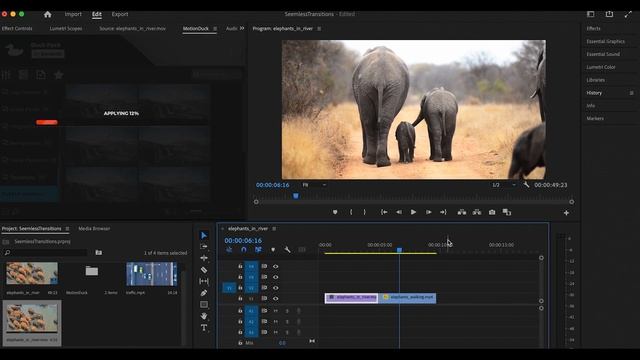Viewport: 640px width, 360px height.
Task: Open the Libraries panel
Action: (x=596, y=80)
